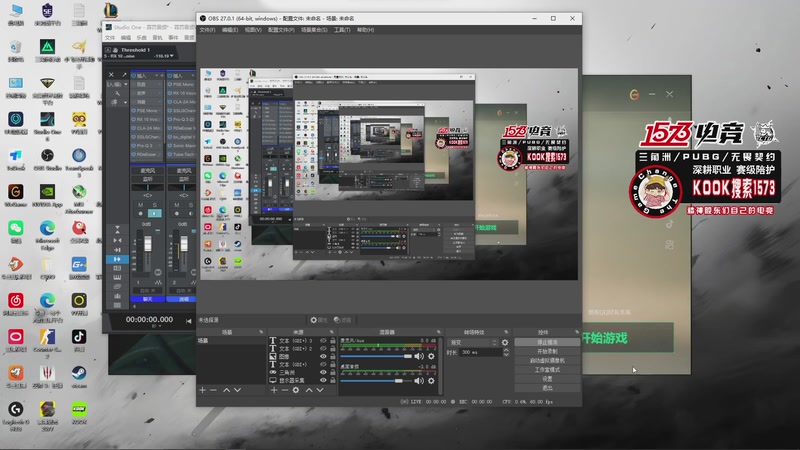This screenshot has height=450, width=800.
Task: Toggle visibility of 文本 (GDI+) 3 source
Action: coord(323,341)
